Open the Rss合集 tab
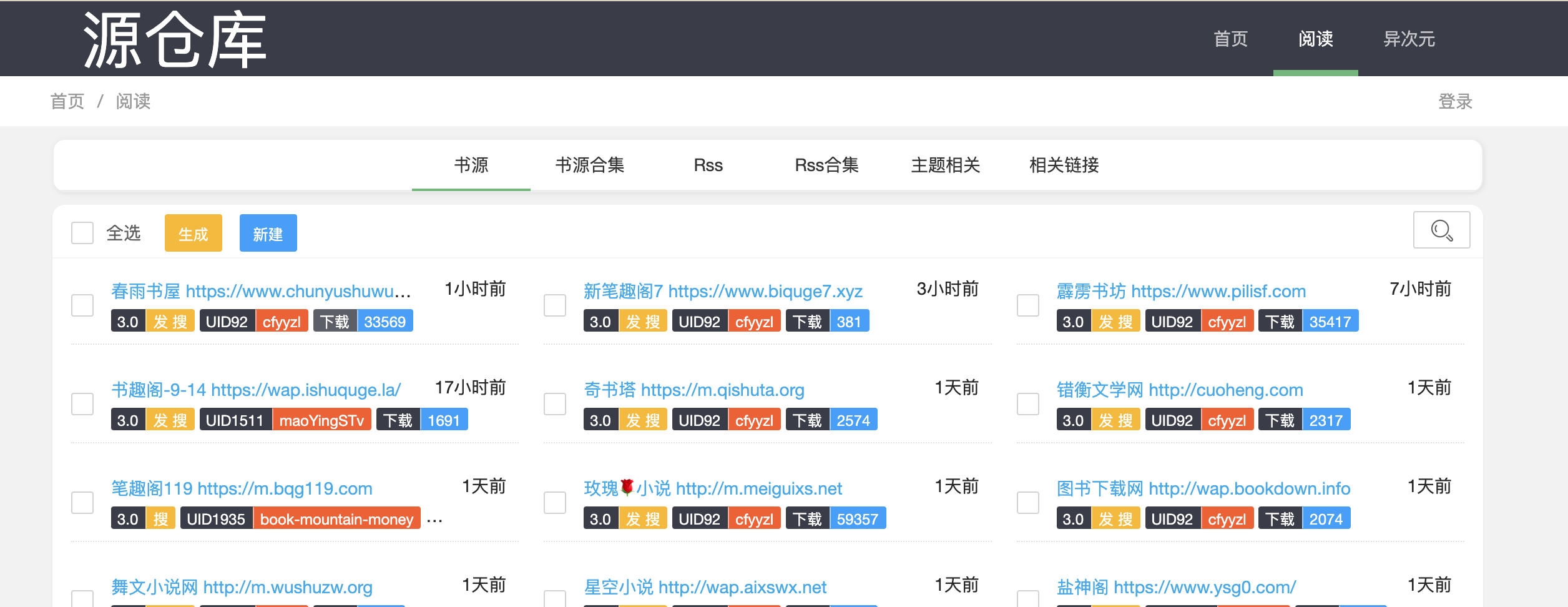 826,165
